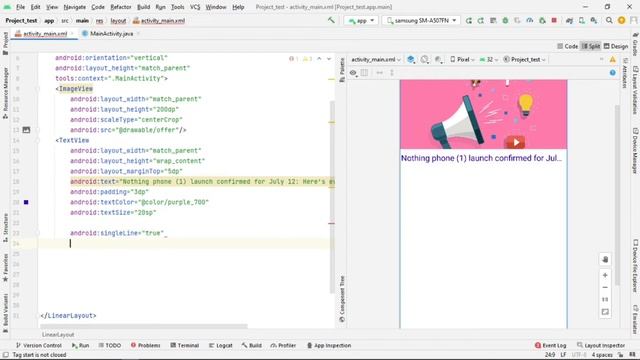Open the samsung SM-A507FN device dropdown

421,20
